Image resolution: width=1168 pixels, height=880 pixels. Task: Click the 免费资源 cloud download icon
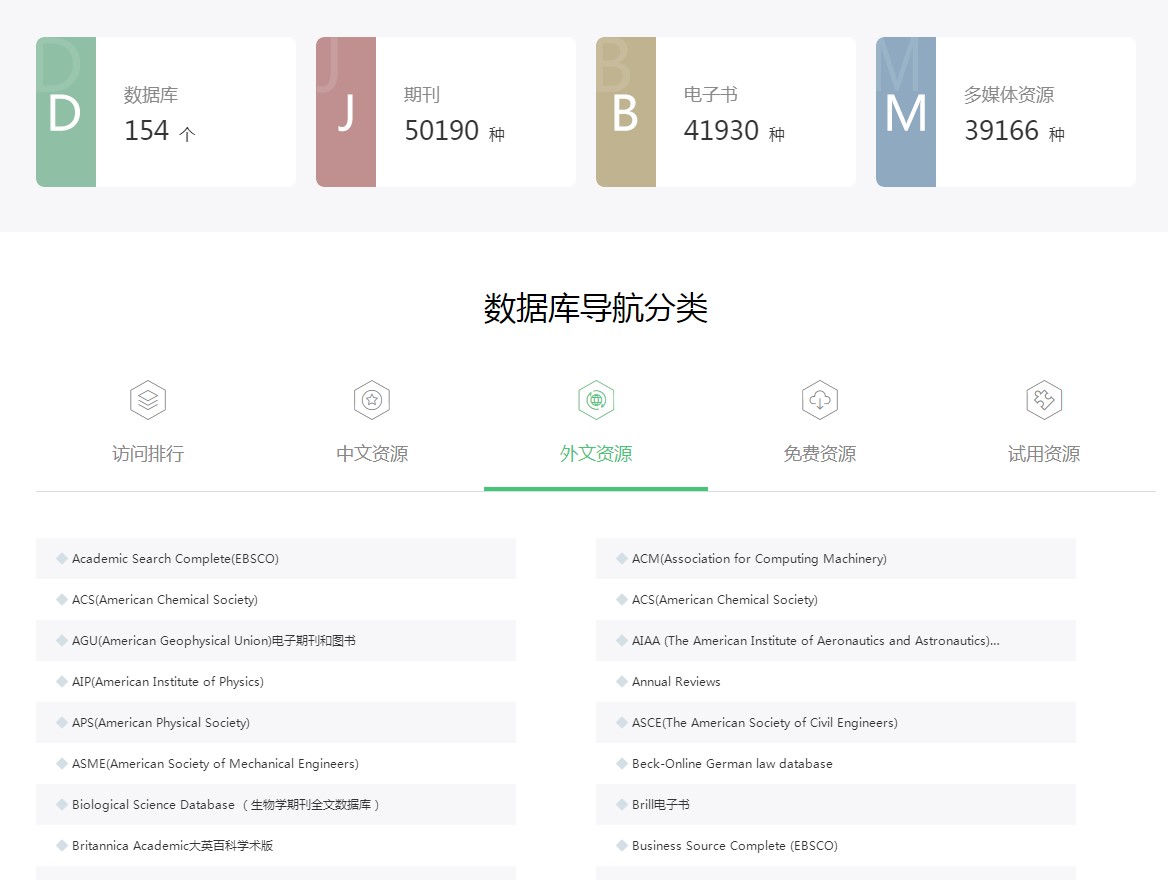click(x=820, y=400)
